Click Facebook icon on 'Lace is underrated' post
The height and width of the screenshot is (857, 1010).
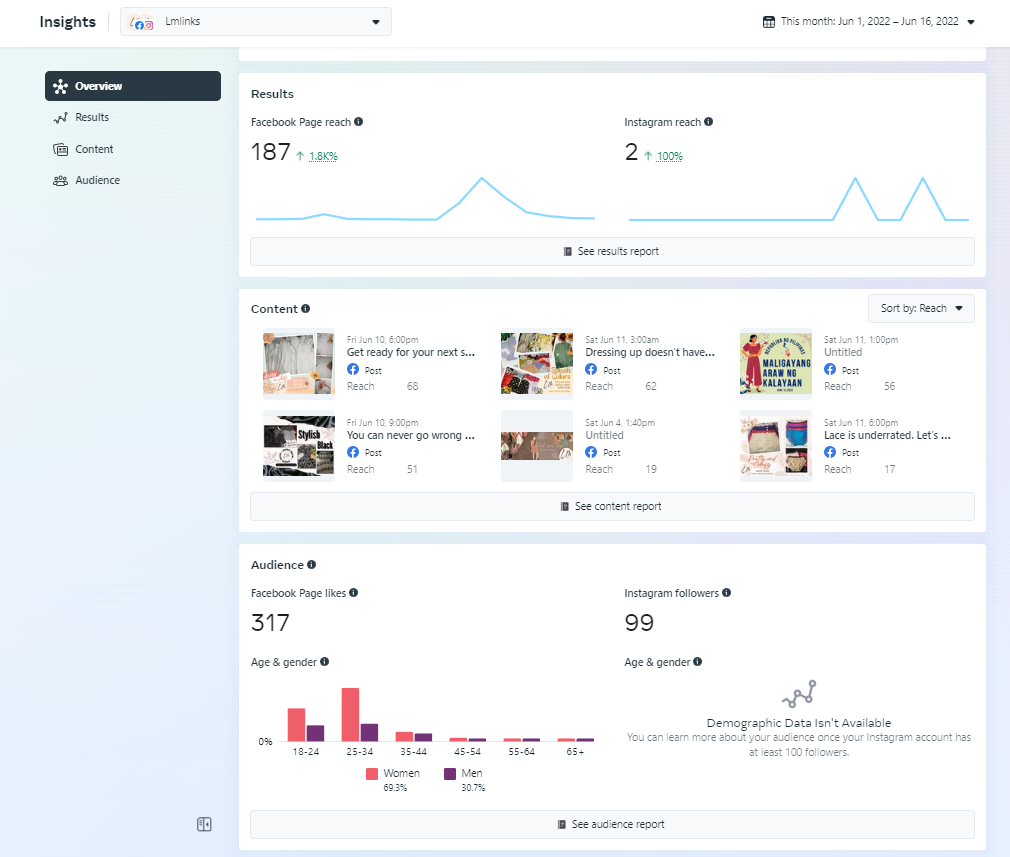point(830,452)
